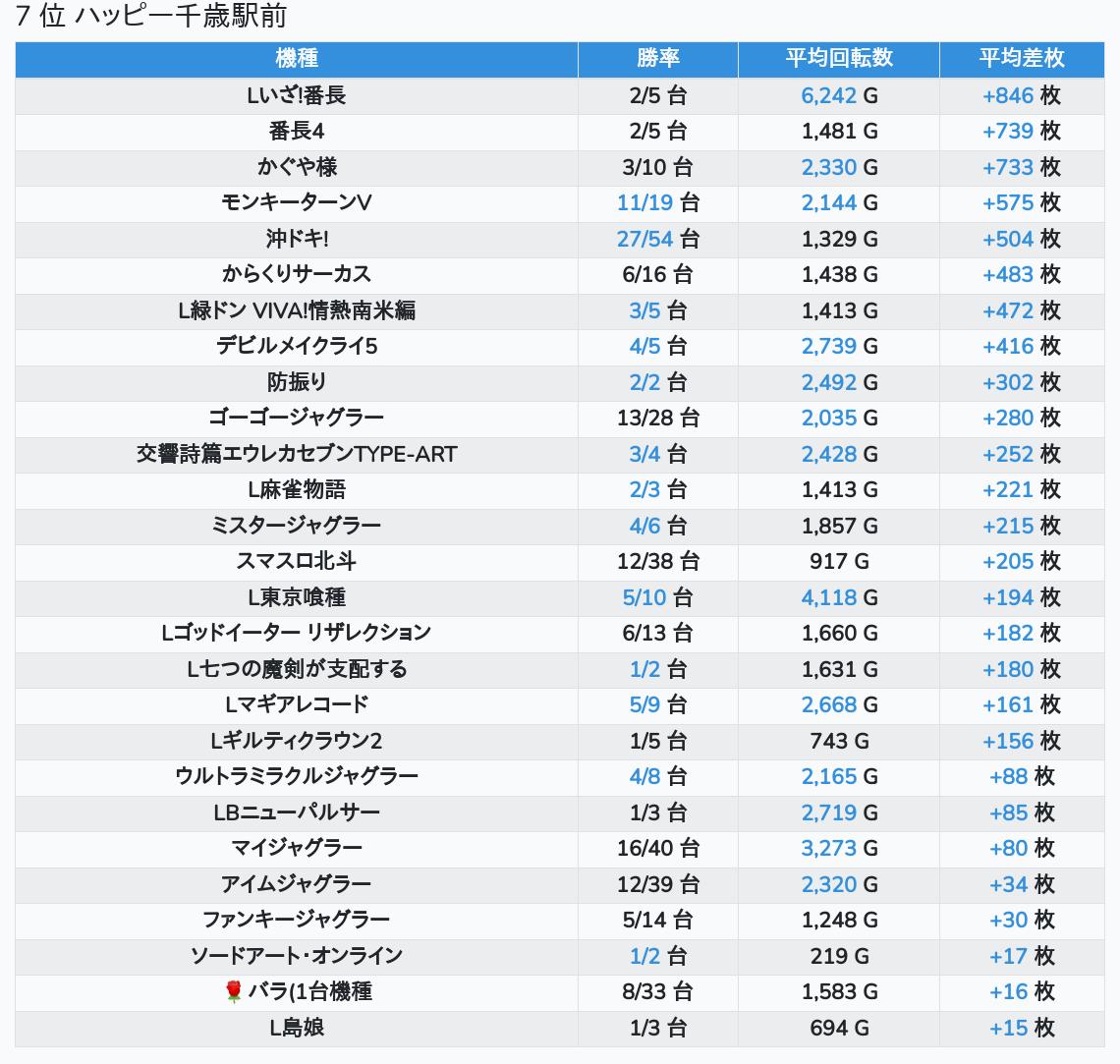
Task: Select the 219 G value for ソードアート・オンライン
Action: [839, 956]
